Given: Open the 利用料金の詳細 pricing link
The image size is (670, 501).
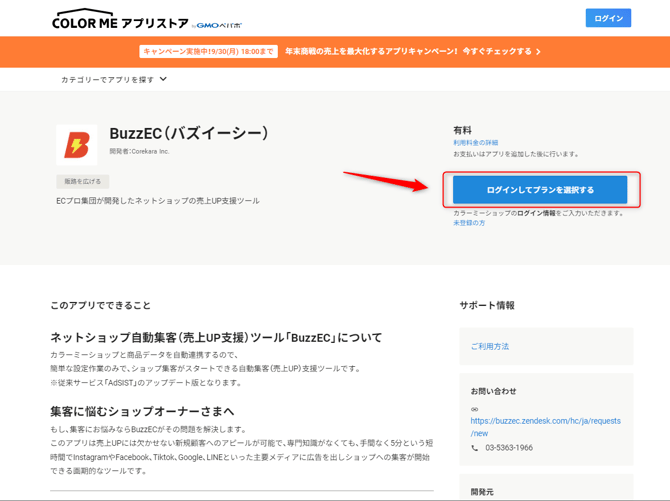Looking at the screenshot, I should coord(475,143).
